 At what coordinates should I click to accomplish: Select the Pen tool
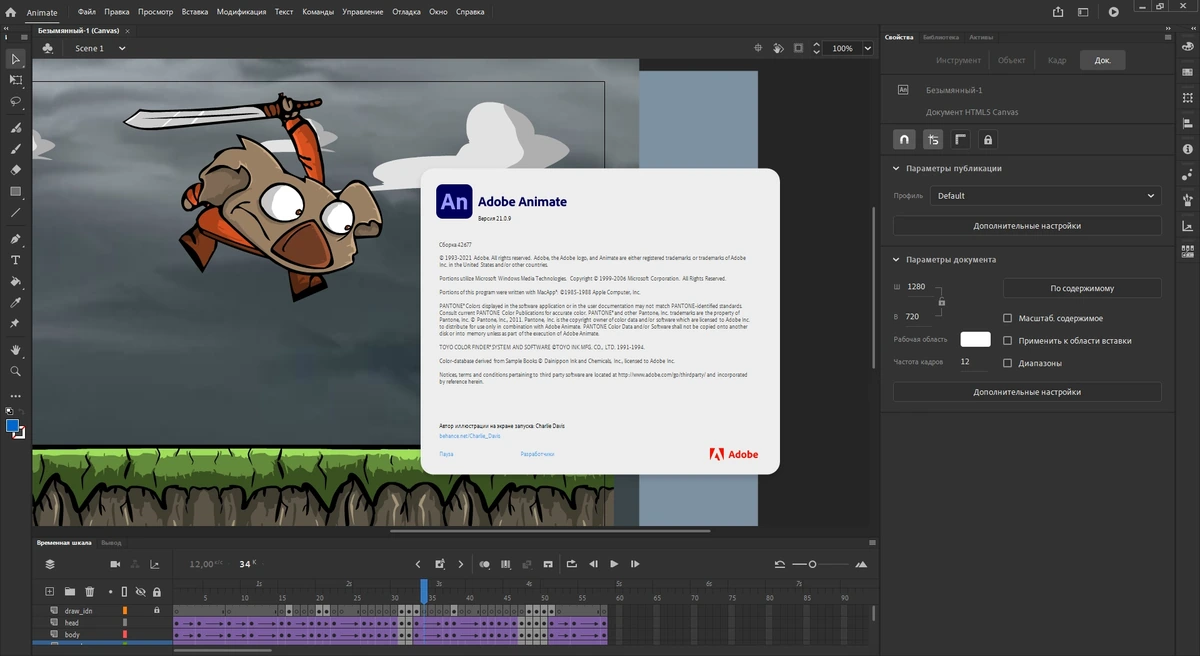[15, 239]
